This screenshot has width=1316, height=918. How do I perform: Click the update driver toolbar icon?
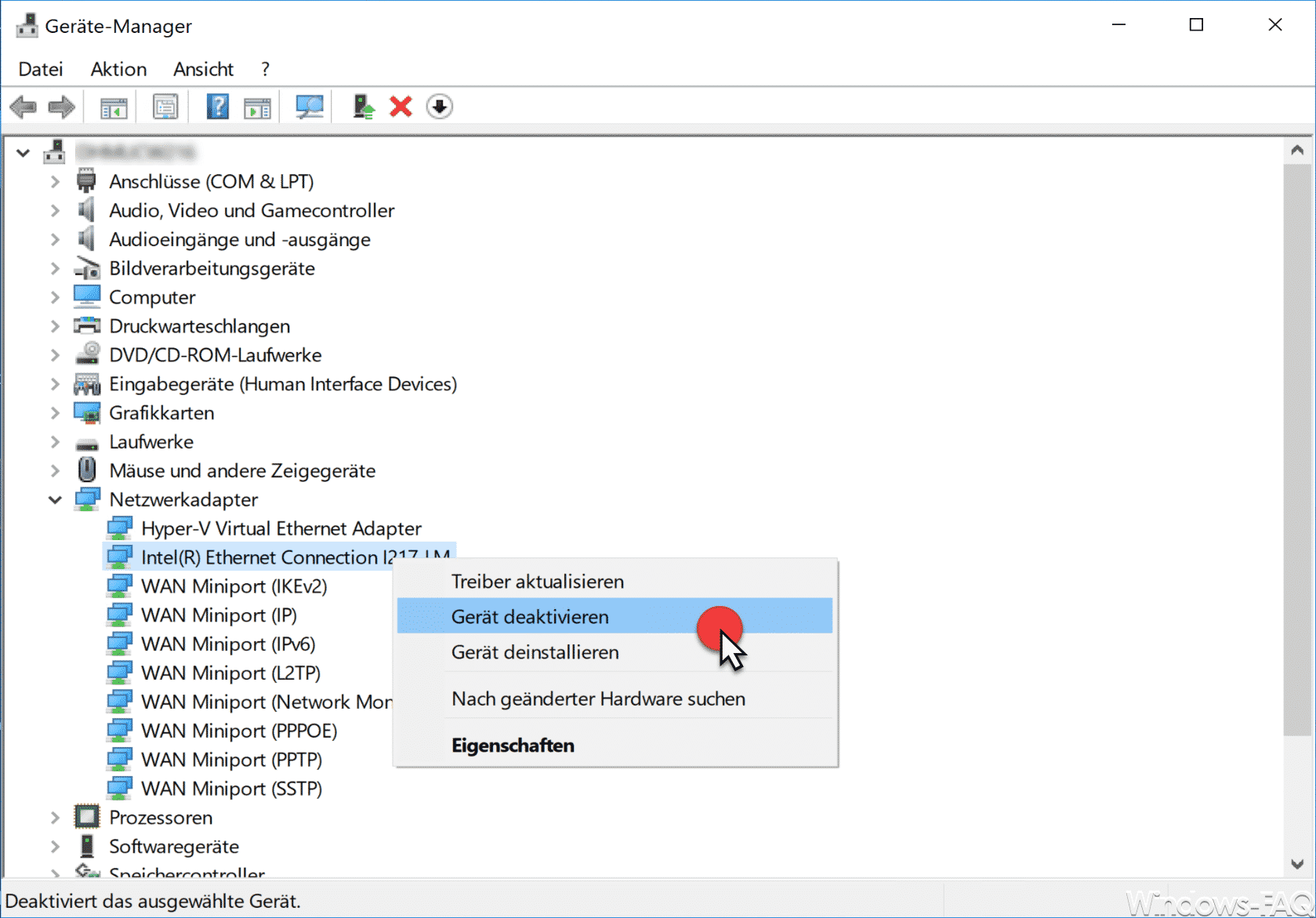(x=363, y=107)
